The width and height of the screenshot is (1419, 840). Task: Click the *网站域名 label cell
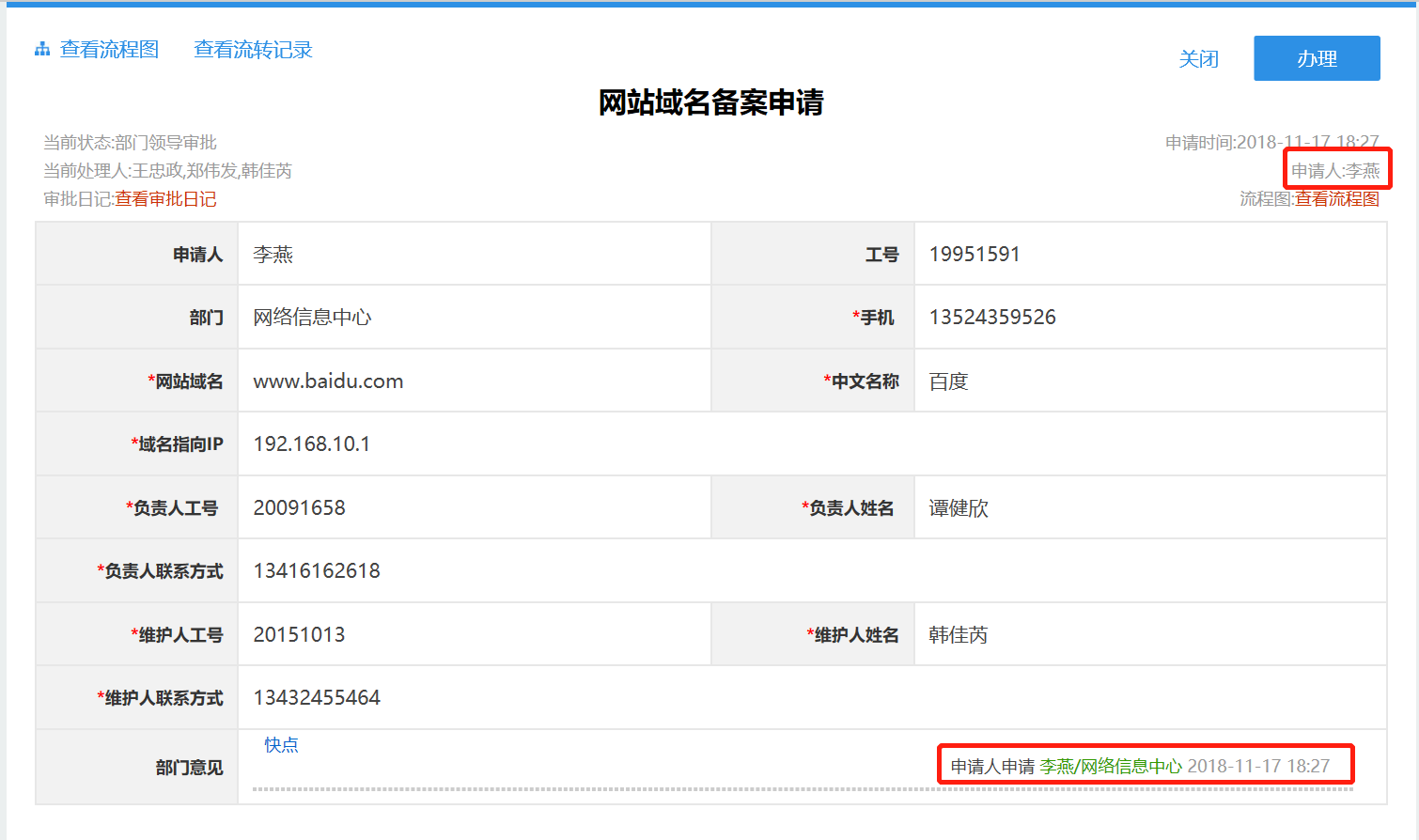(137, 381)
